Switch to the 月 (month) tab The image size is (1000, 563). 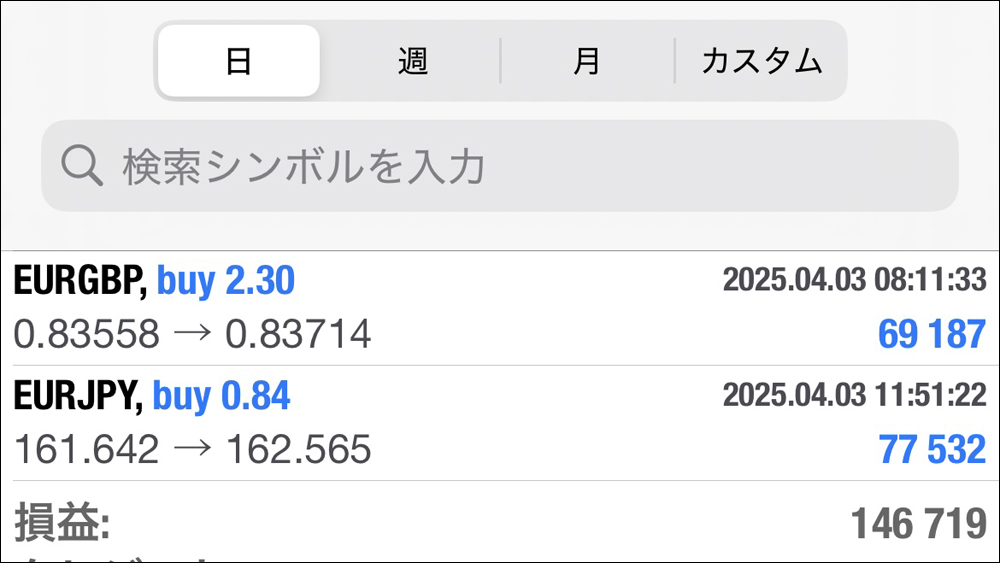click(x=587, y=61)
